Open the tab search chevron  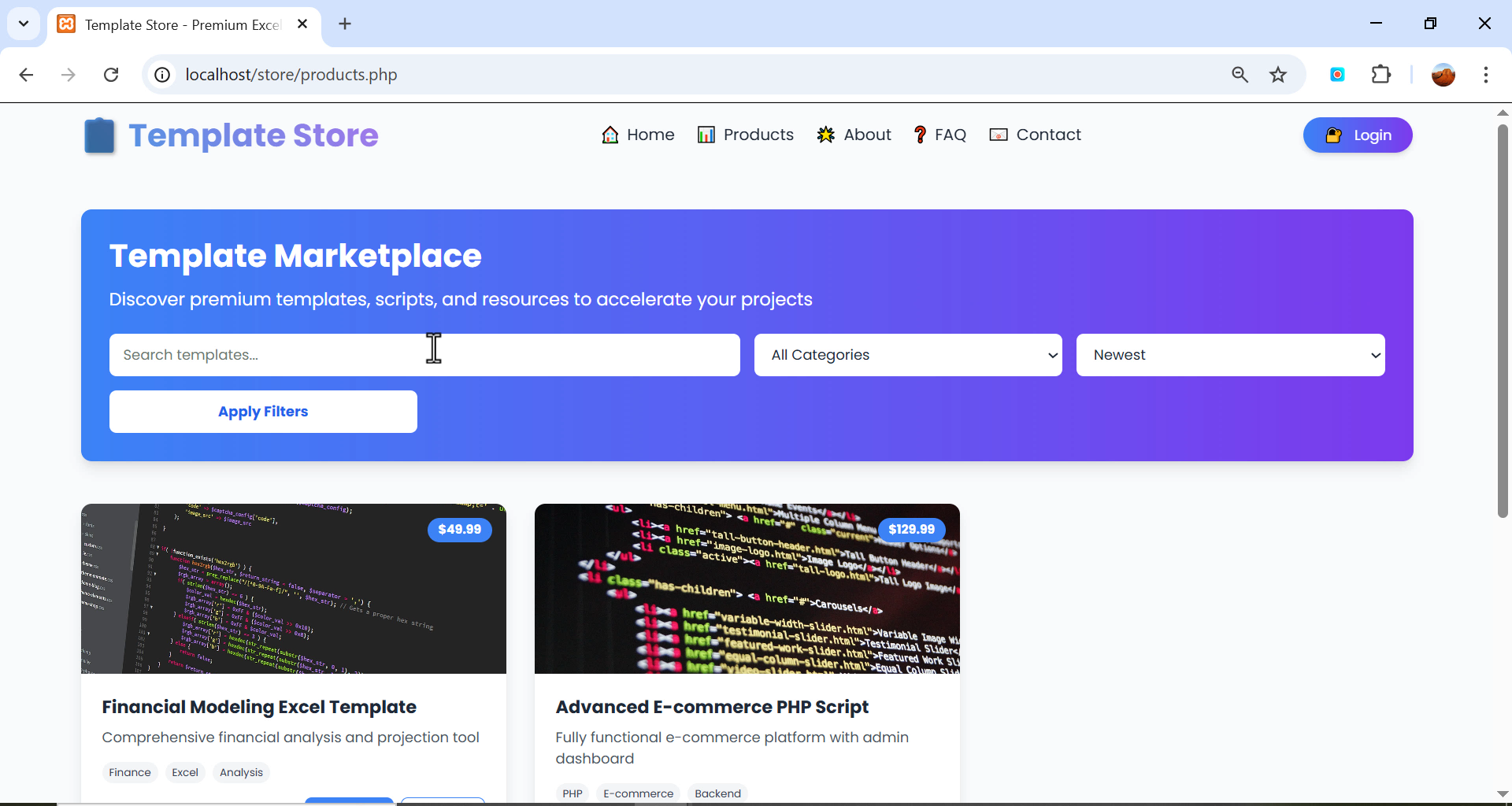pos(23,24)
